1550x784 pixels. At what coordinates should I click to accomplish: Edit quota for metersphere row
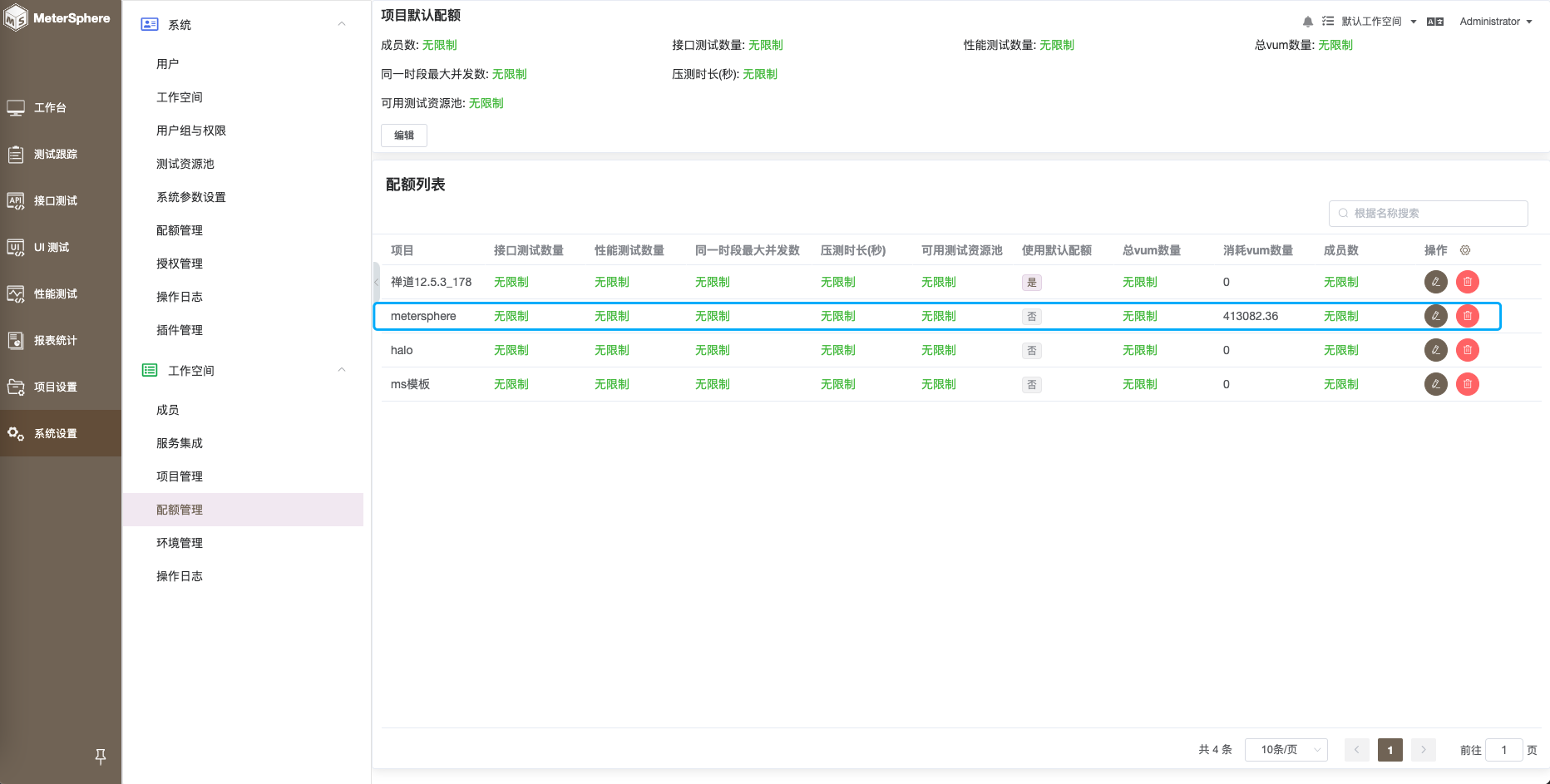click(1436, 316)
